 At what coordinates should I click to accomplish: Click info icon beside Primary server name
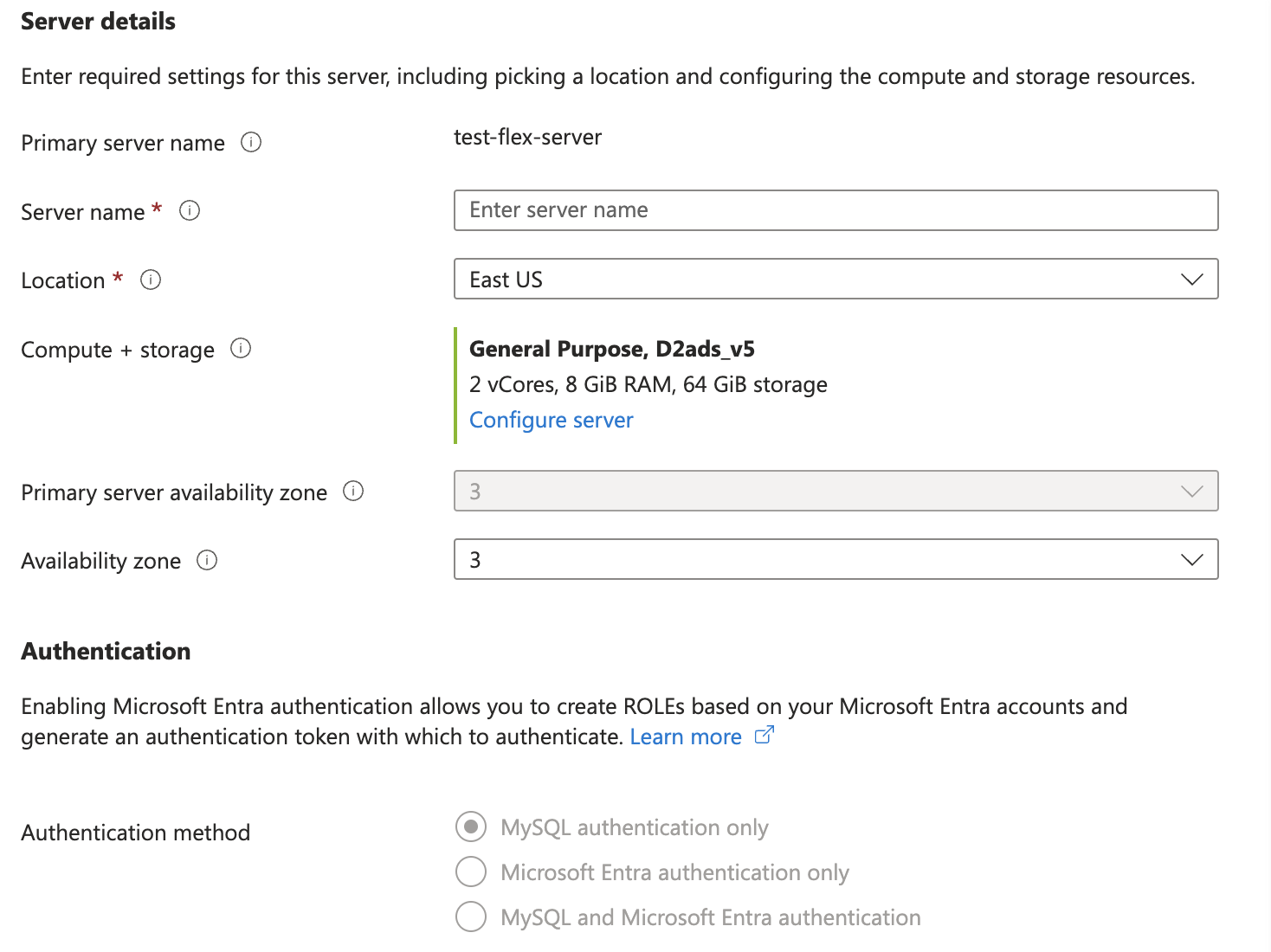click(251, 142)
